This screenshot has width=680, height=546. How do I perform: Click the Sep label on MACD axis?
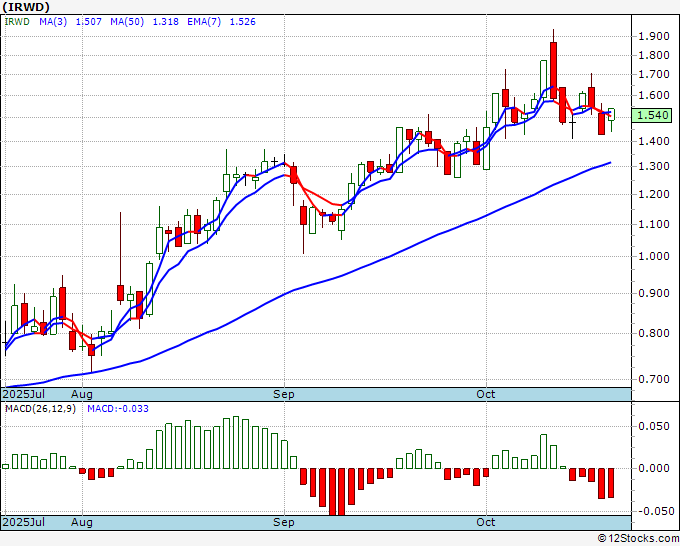point(284,522)
